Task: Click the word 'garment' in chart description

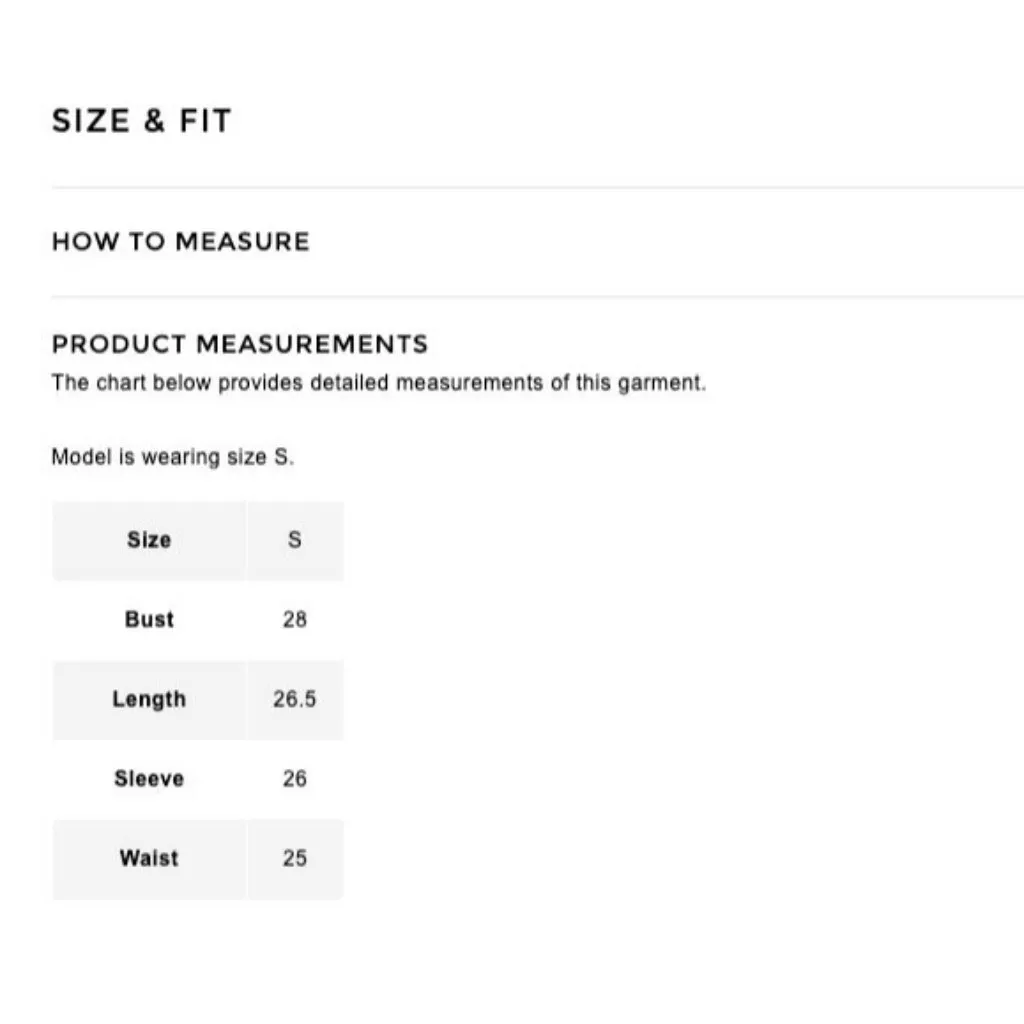Action: [x=661, y=383]
